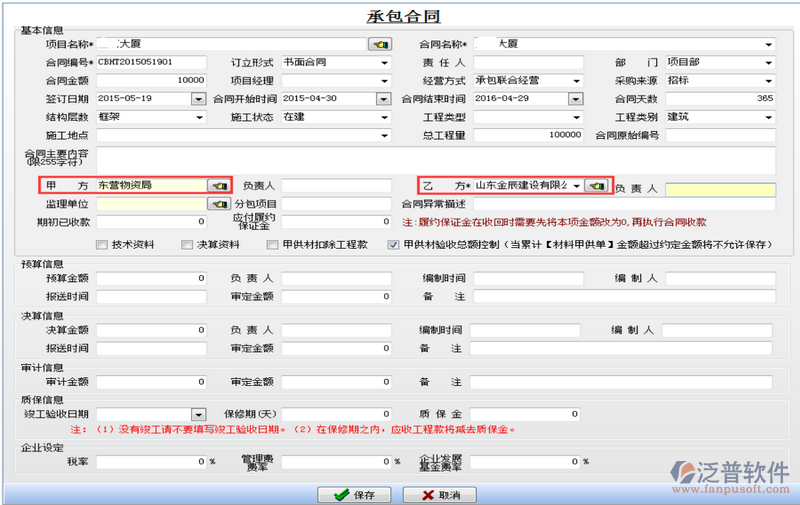Focus the 合同主要内容 text area
Viewport: 800px width, 505px height.
(435, 161)
